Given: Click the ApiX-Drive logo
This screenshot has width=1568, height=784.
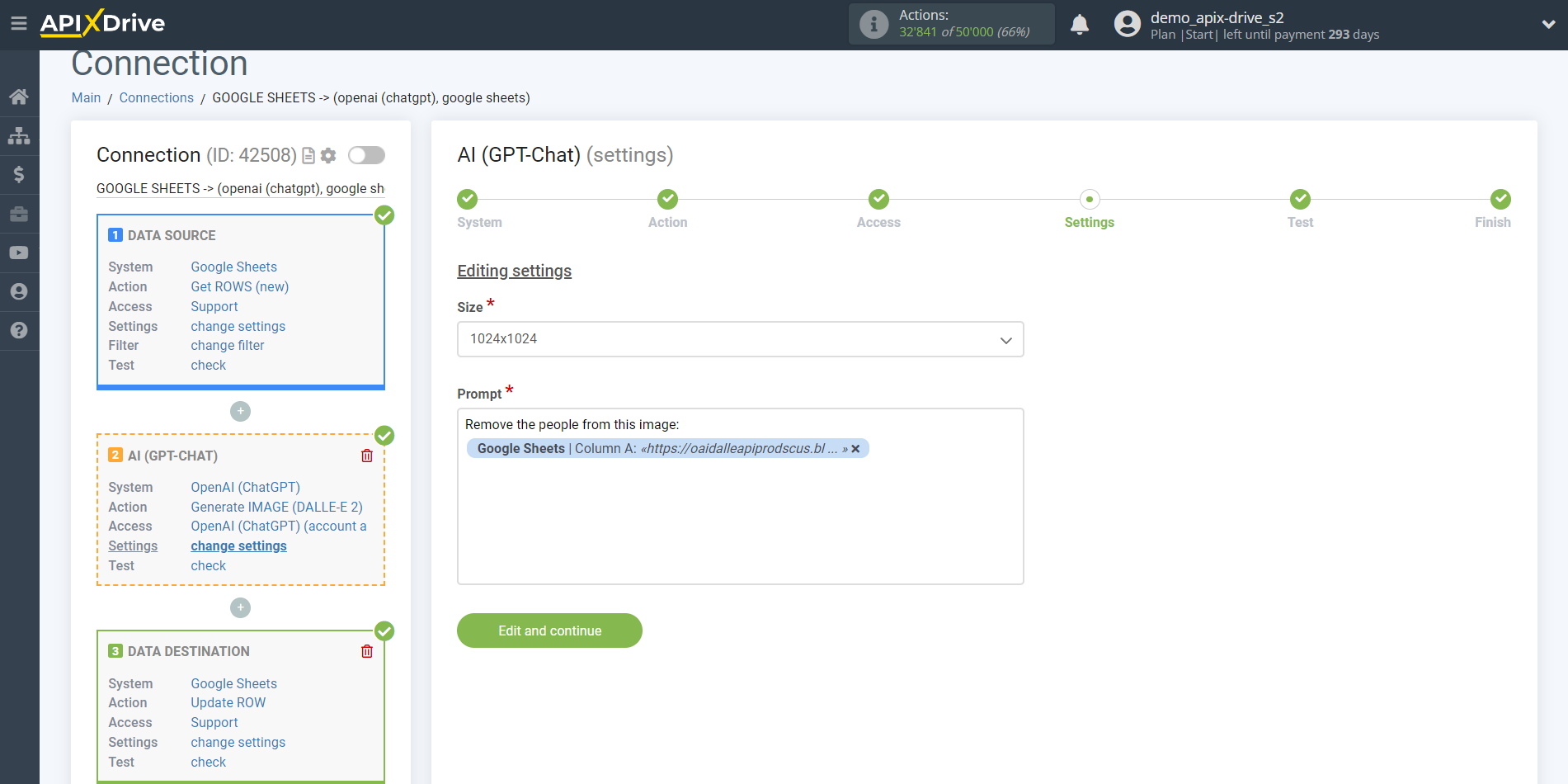Looking at the screenshot, I should coord(102,23).
